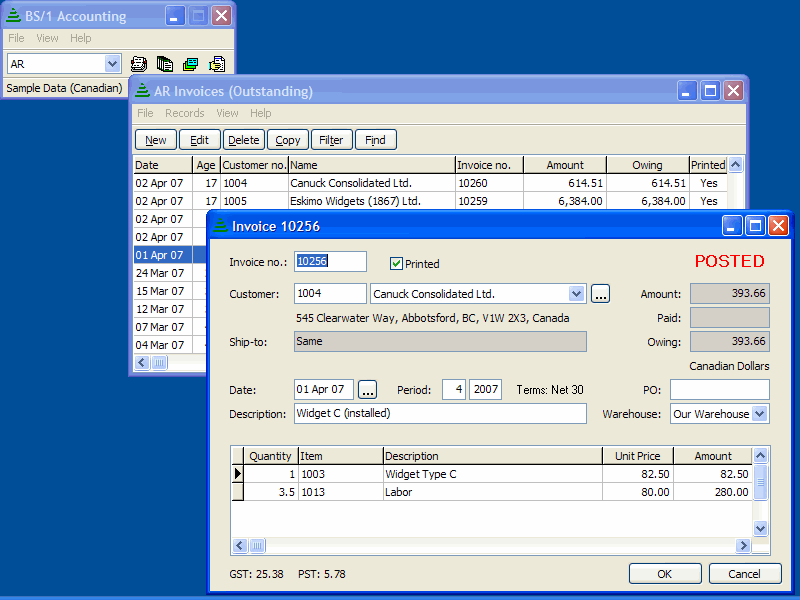Open customer lookup with ellipsis button
This screenshot has height=600, width=800.
coord(600,294)
